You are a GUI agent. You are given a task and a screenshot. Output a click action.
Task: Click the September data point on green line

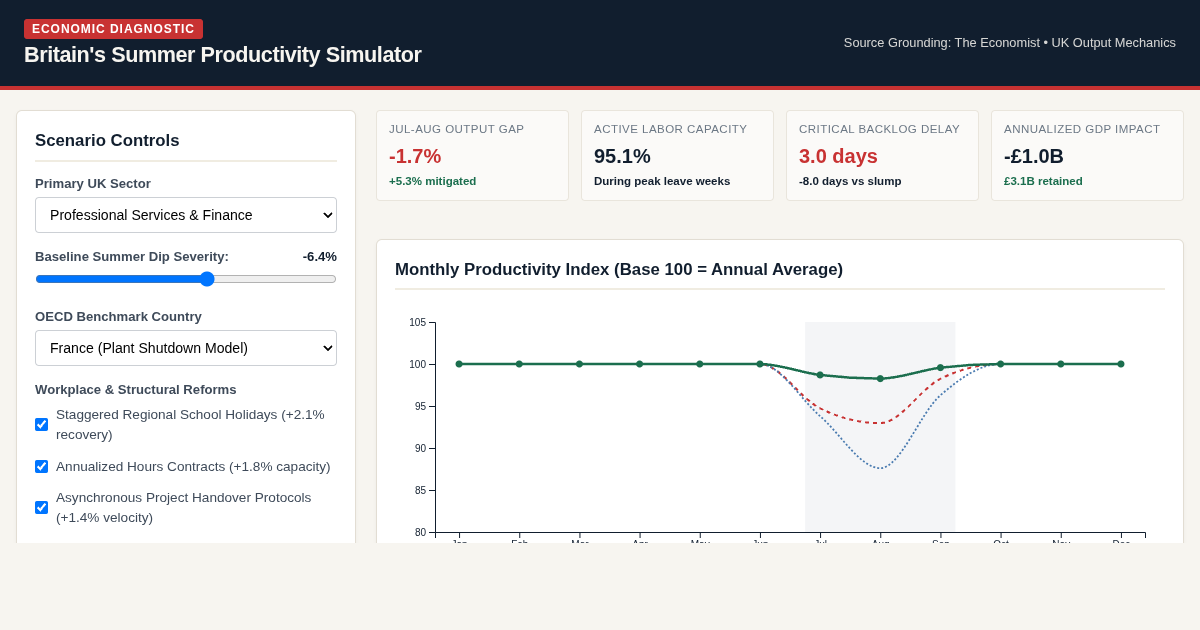pyautogui.click(x=940, y=368)
